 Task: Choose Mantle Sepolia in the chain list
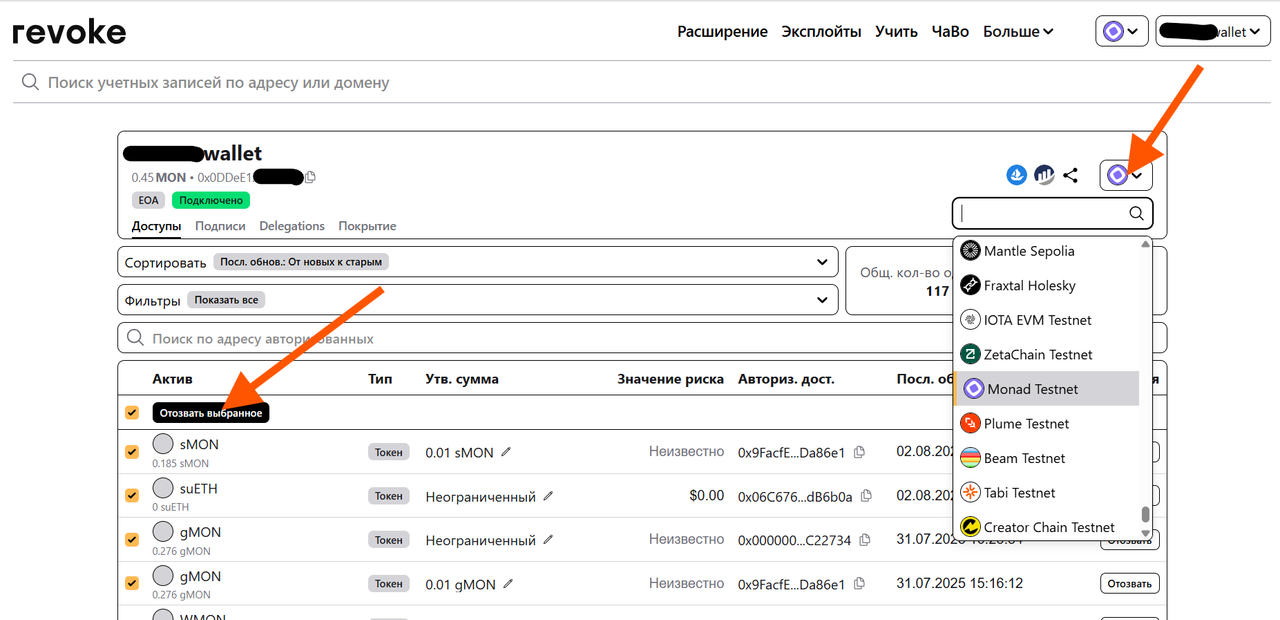pyautogui.click(x=1046, y=251)
